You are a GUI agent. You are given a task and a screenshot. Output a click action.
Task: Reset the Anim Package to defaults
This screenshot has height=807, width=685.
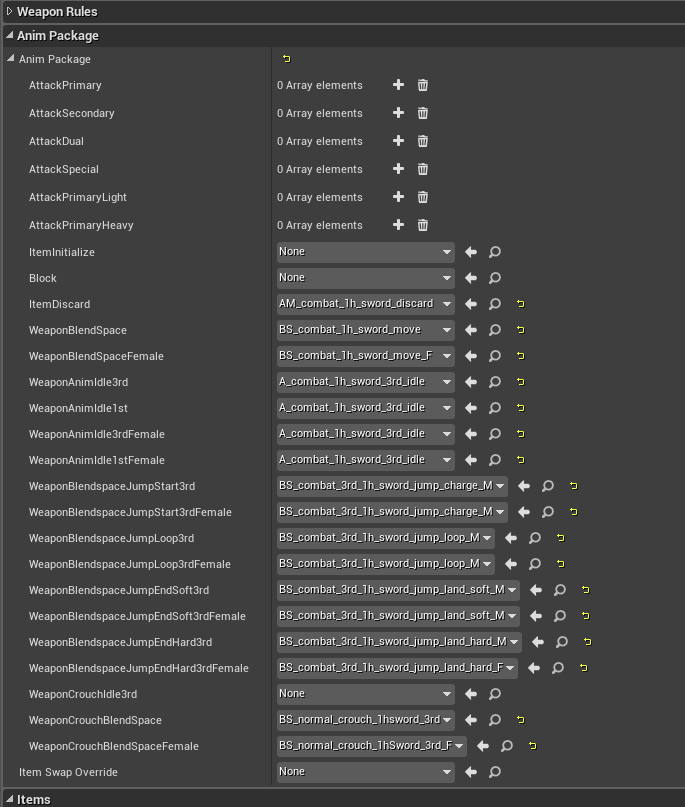coord(287,59)
